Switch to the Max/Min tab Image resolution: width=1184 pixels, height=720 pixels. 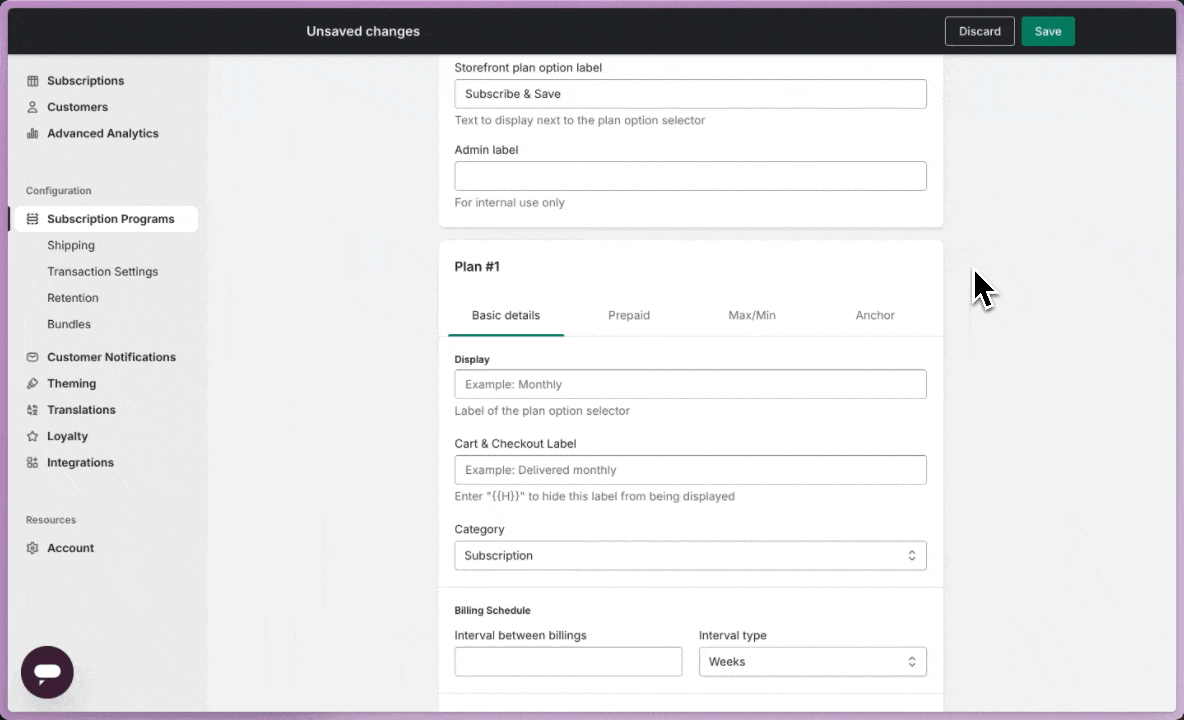(752, 315)
